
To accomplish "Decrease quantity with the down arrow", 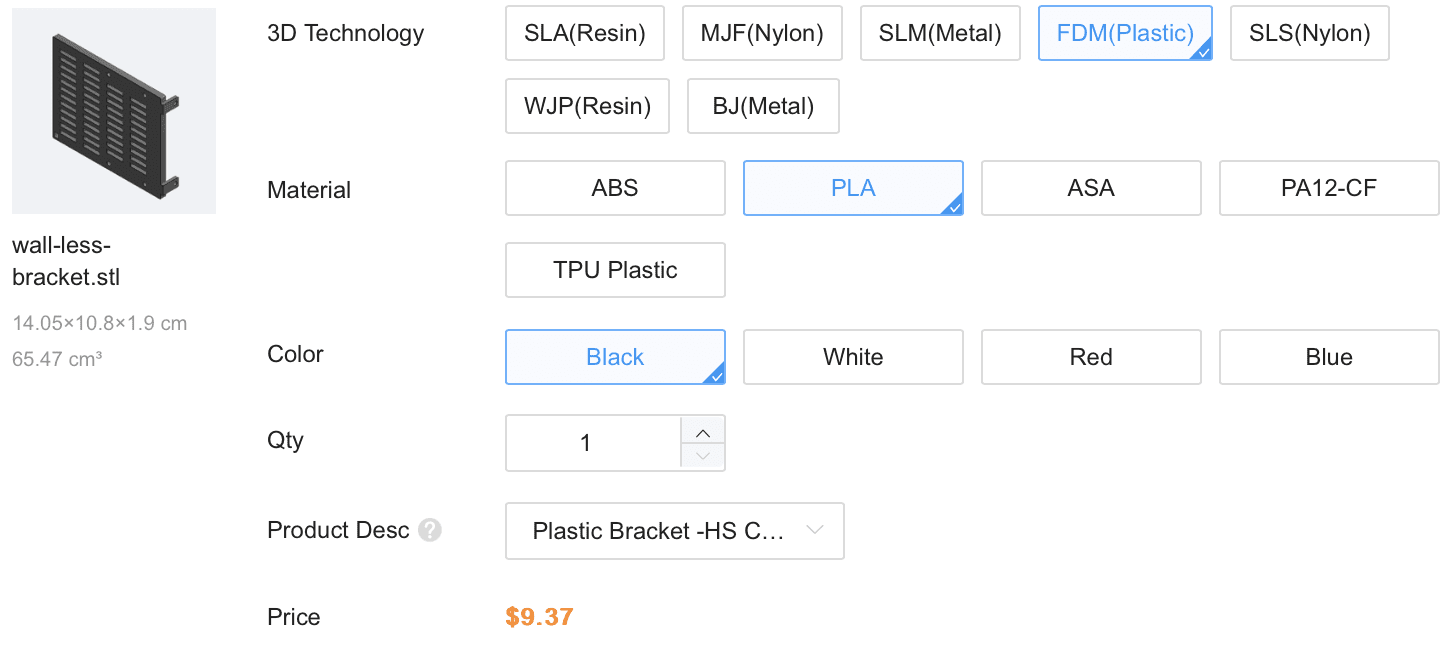I will point(703,456).
